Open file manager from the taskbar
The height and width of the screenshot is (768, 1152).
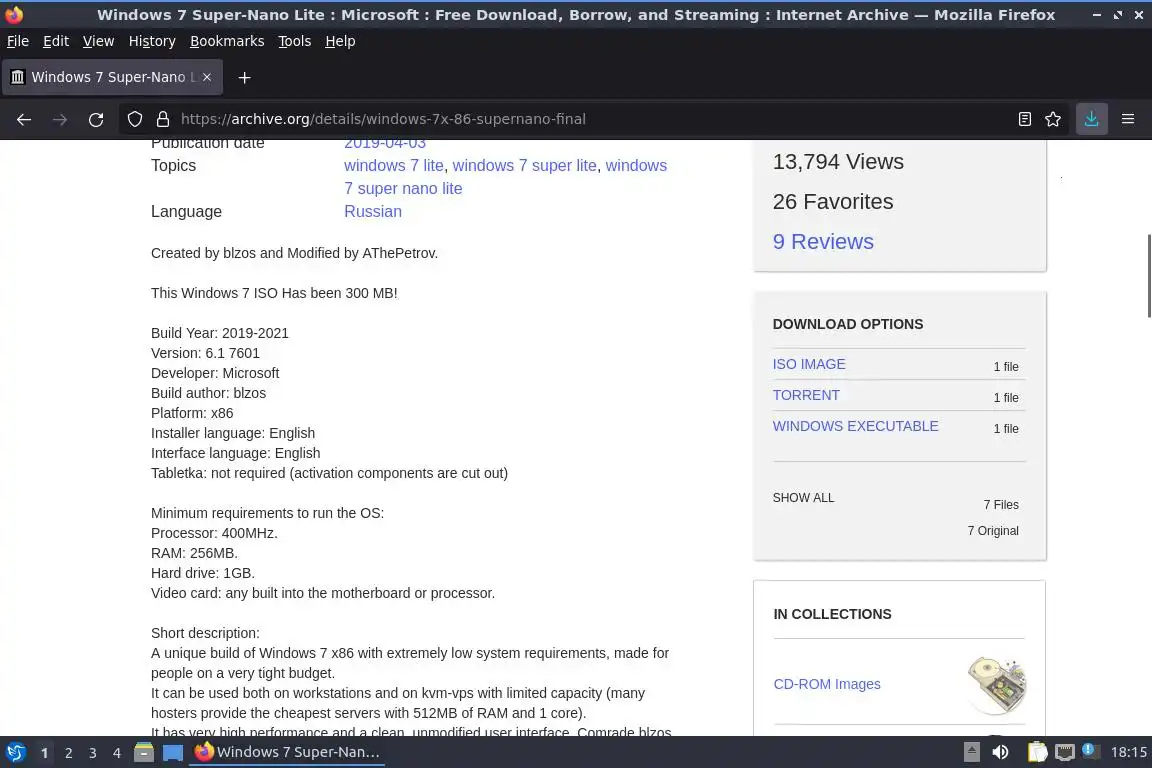coord(144,752)
